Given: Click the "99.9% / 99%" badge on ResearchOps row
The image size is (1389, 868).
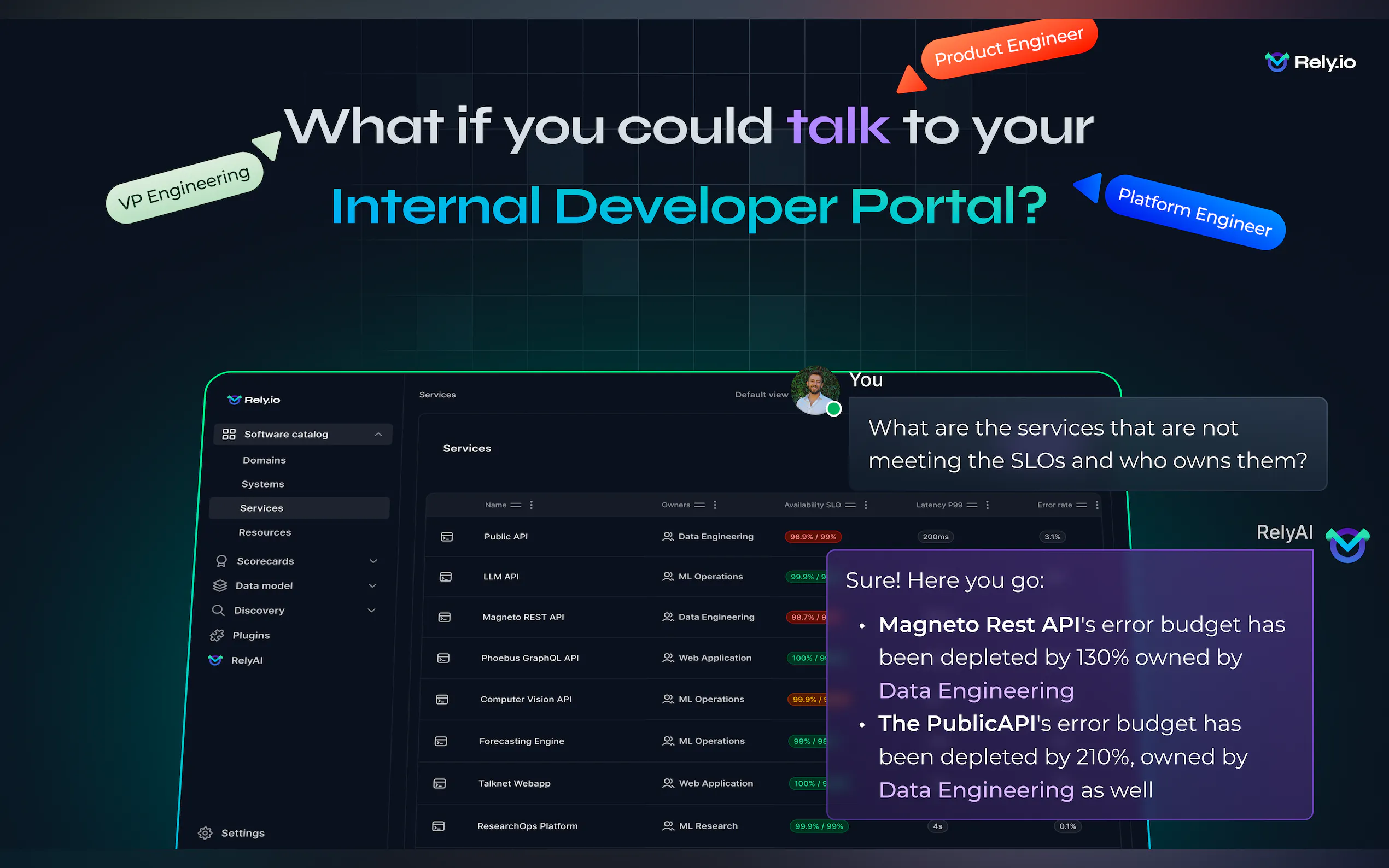Looking at the screenshot, I should [819, 826].
